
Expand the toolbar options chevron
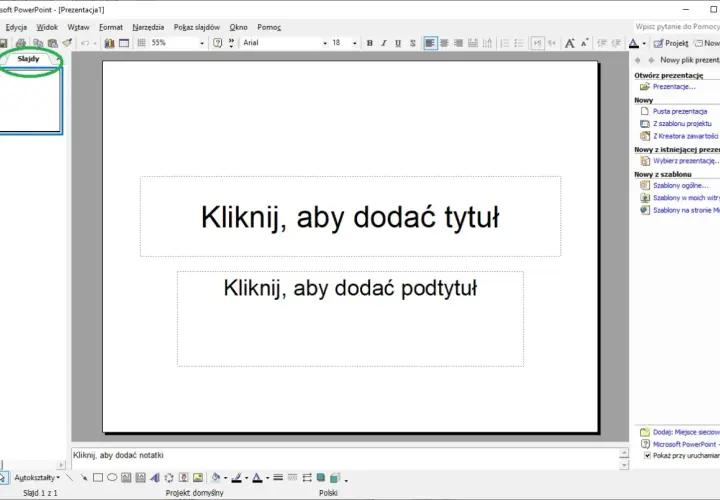(231, 43)
